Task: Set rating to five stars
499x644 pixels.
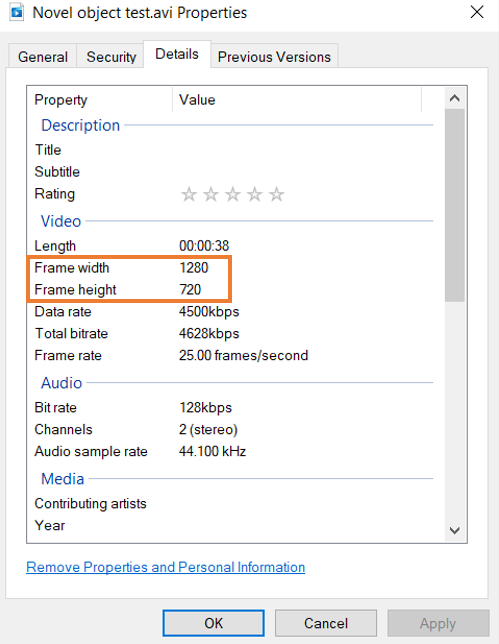Action: [x=276, y=194]
